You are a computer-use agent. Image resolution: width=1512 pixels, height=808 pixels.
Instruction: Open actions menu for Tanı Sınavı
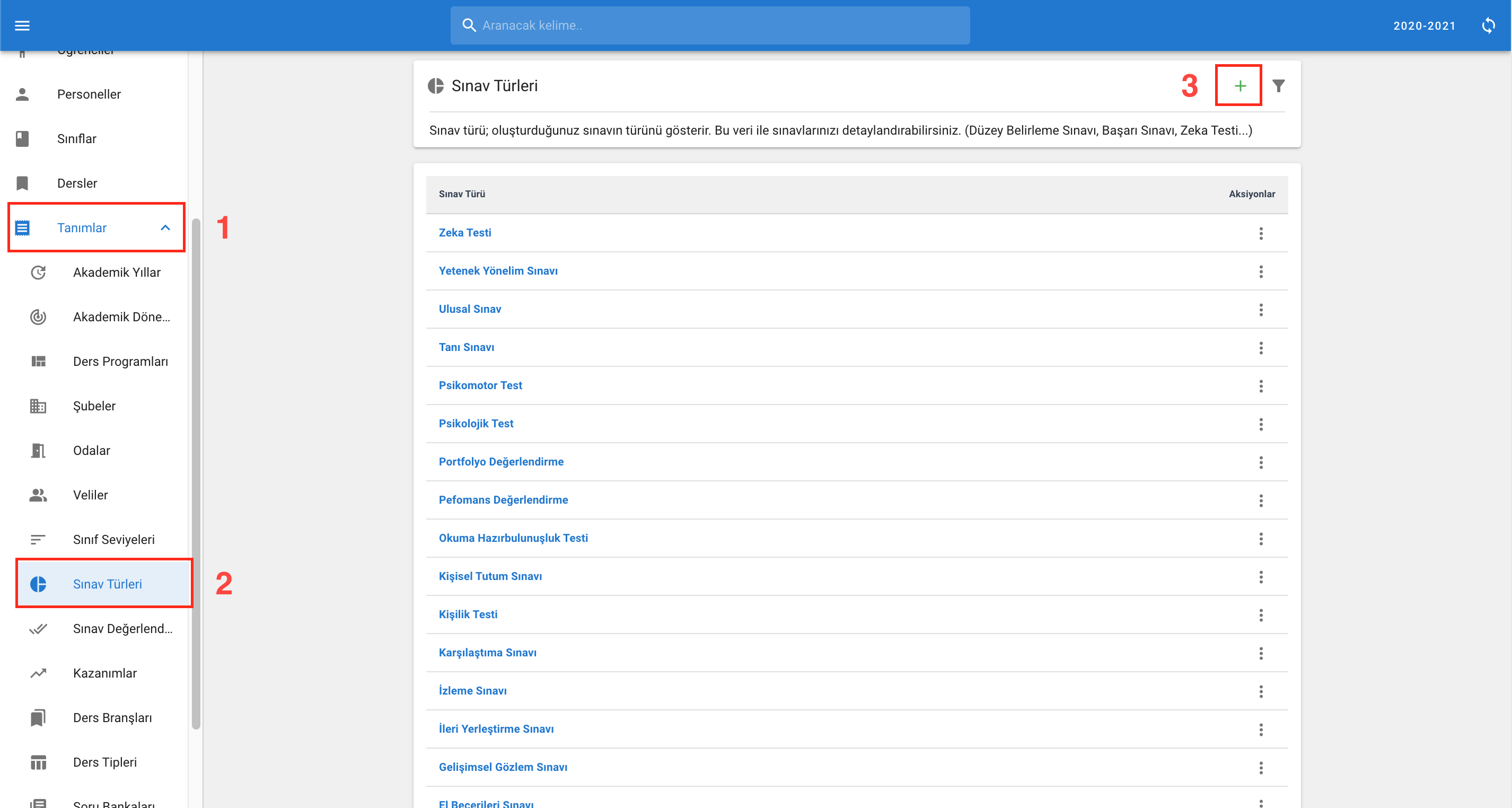pos(1261,347)
